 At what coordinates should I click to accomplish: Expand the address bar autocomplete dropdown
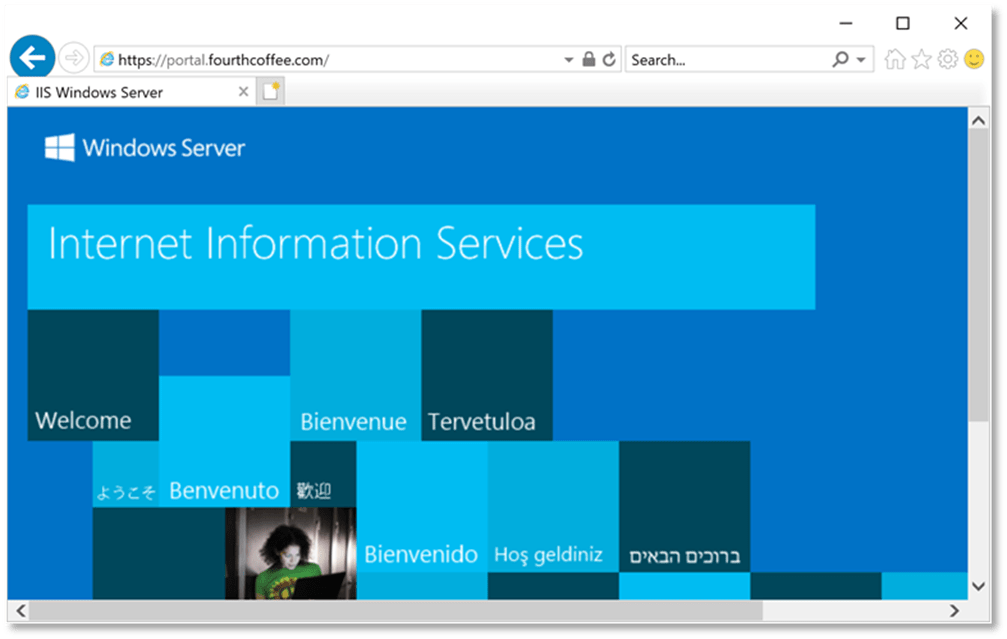pyautogui.click(x=569, y=60)
